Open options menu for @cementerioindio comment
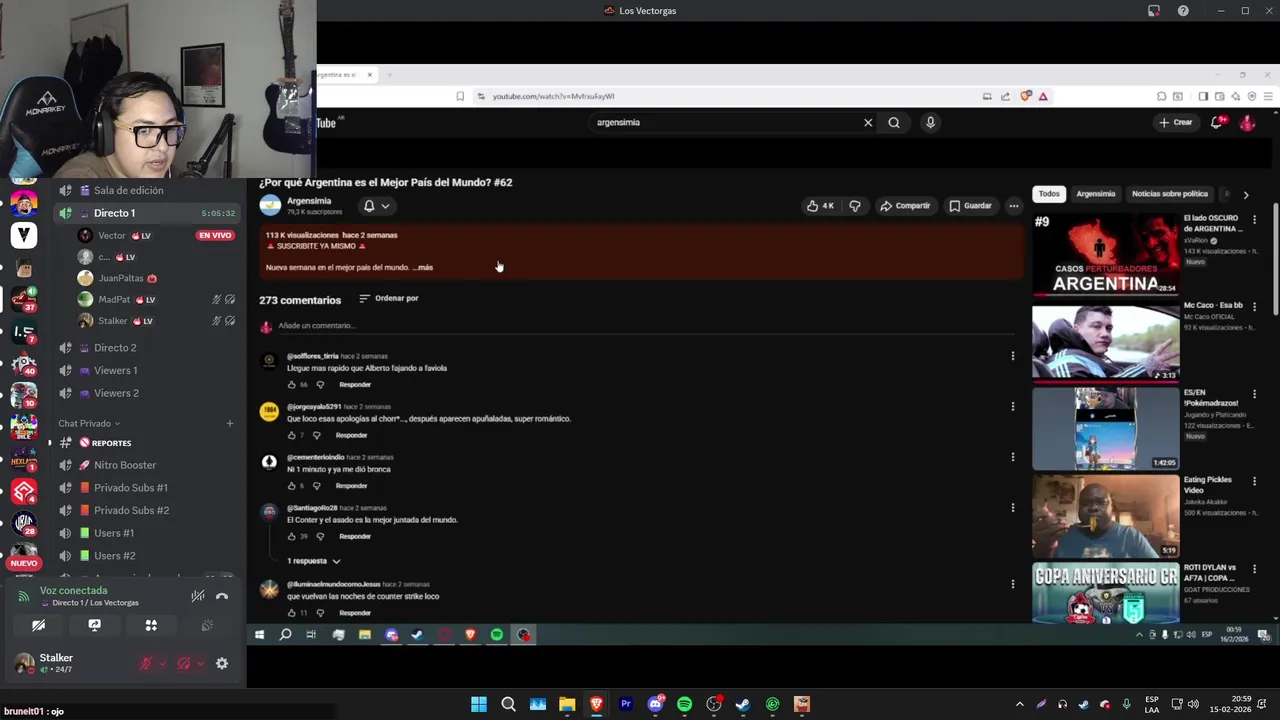This screenshot has width=1280, height=720. click(1012, 457)
